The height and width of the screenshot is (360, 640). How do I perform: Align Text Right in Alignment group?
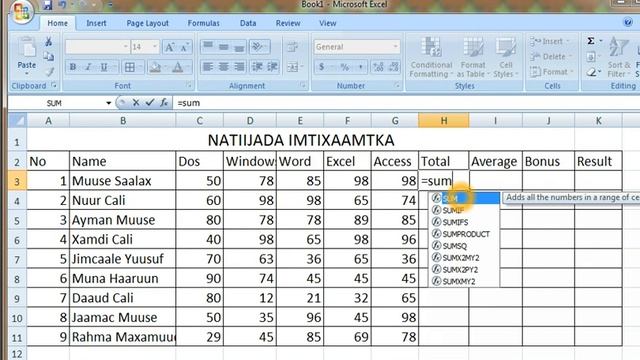239,67
